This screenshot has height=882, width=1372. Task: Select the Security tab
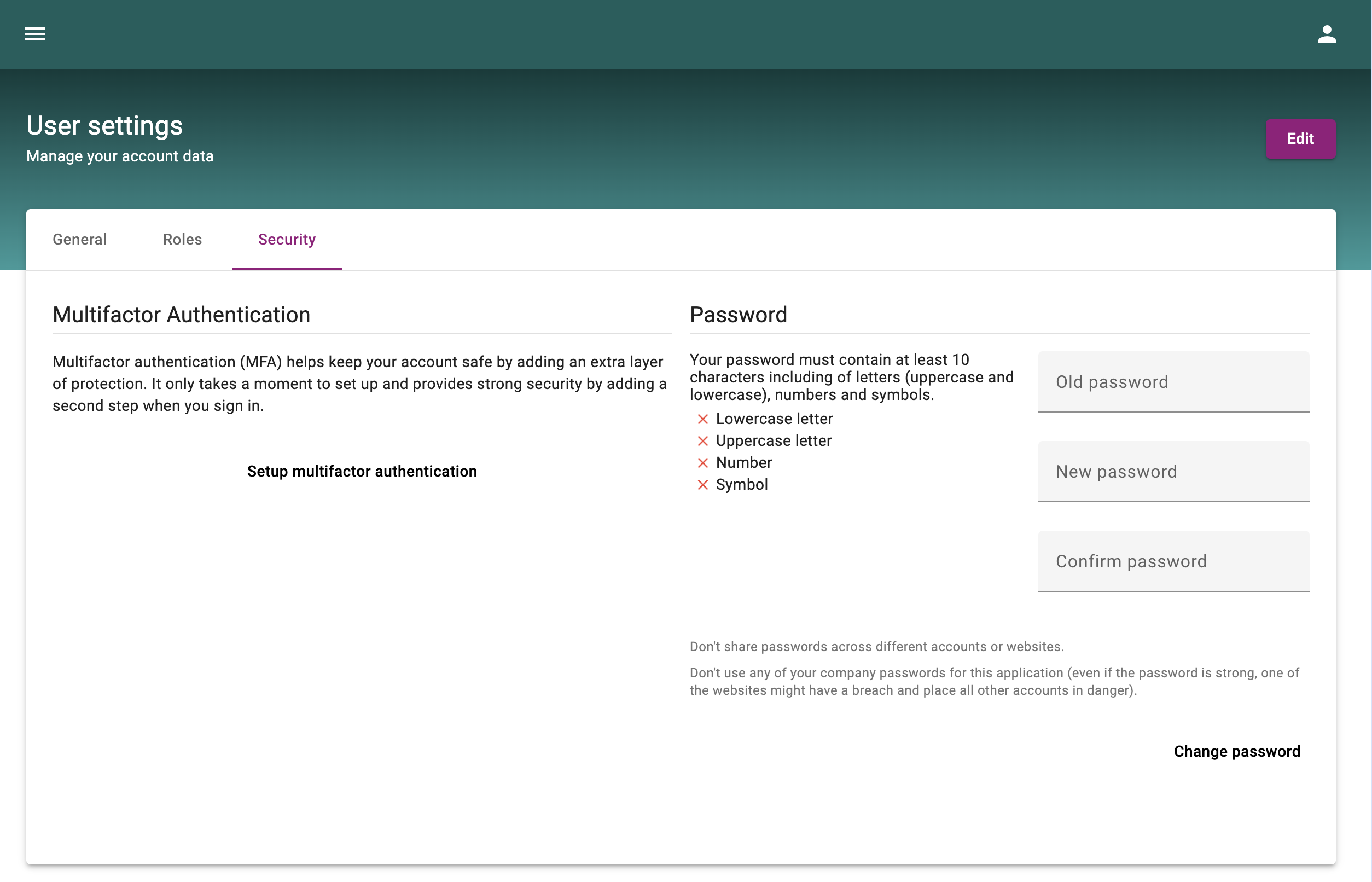[x=287, y=240]
